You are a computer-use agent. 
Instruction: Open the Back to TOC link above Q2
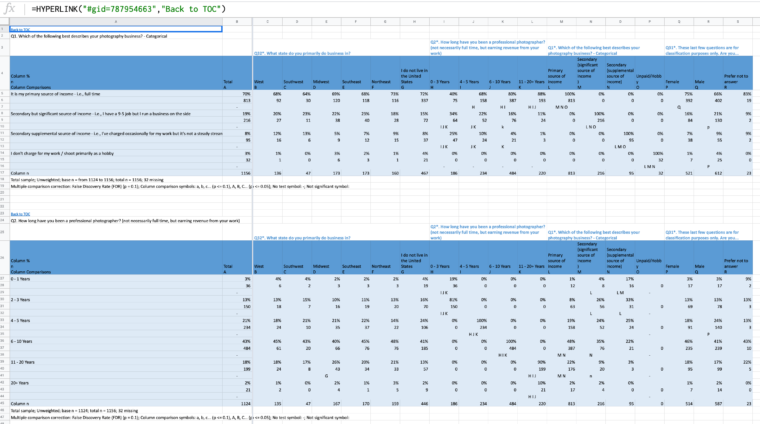pos(20,214)
